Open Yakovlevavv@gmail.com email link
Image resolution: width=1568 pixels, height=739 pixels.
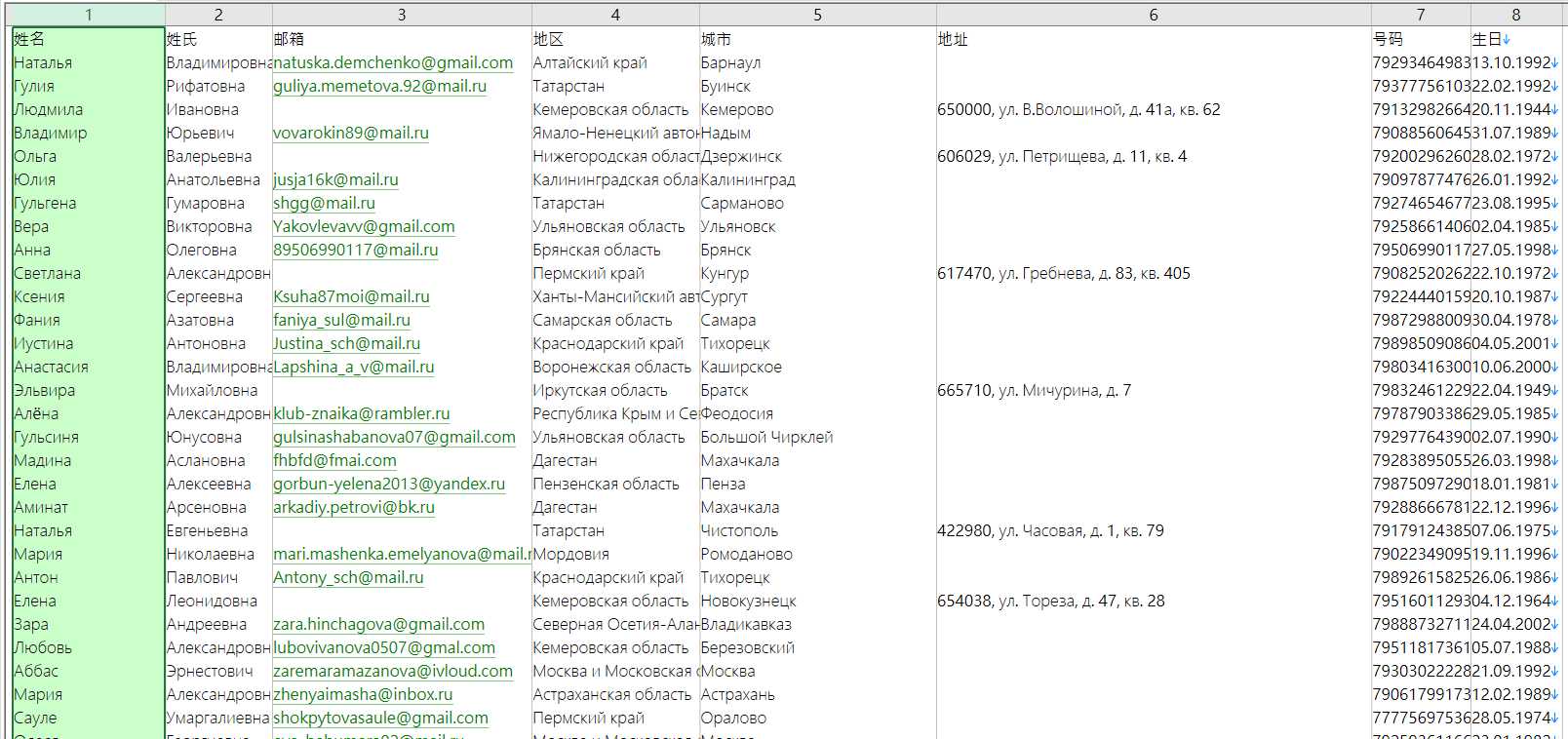[x=364, y=226]
